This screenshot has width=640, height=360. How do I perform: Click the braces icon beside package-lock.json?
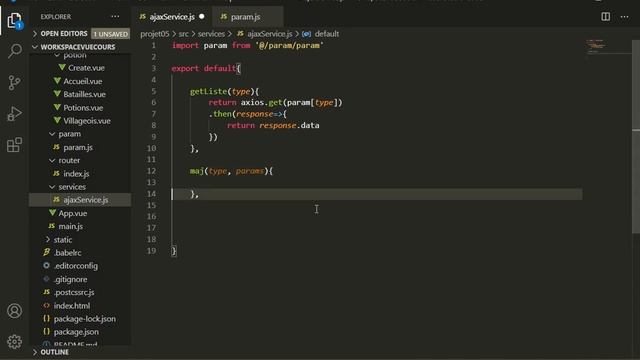[47, 318]
